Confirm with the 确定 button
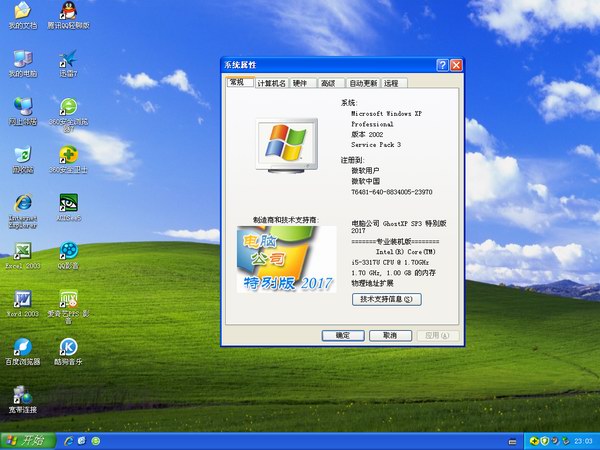Viewport: 600px width, 450px height. pyautogui.click(x=343, y=336)
